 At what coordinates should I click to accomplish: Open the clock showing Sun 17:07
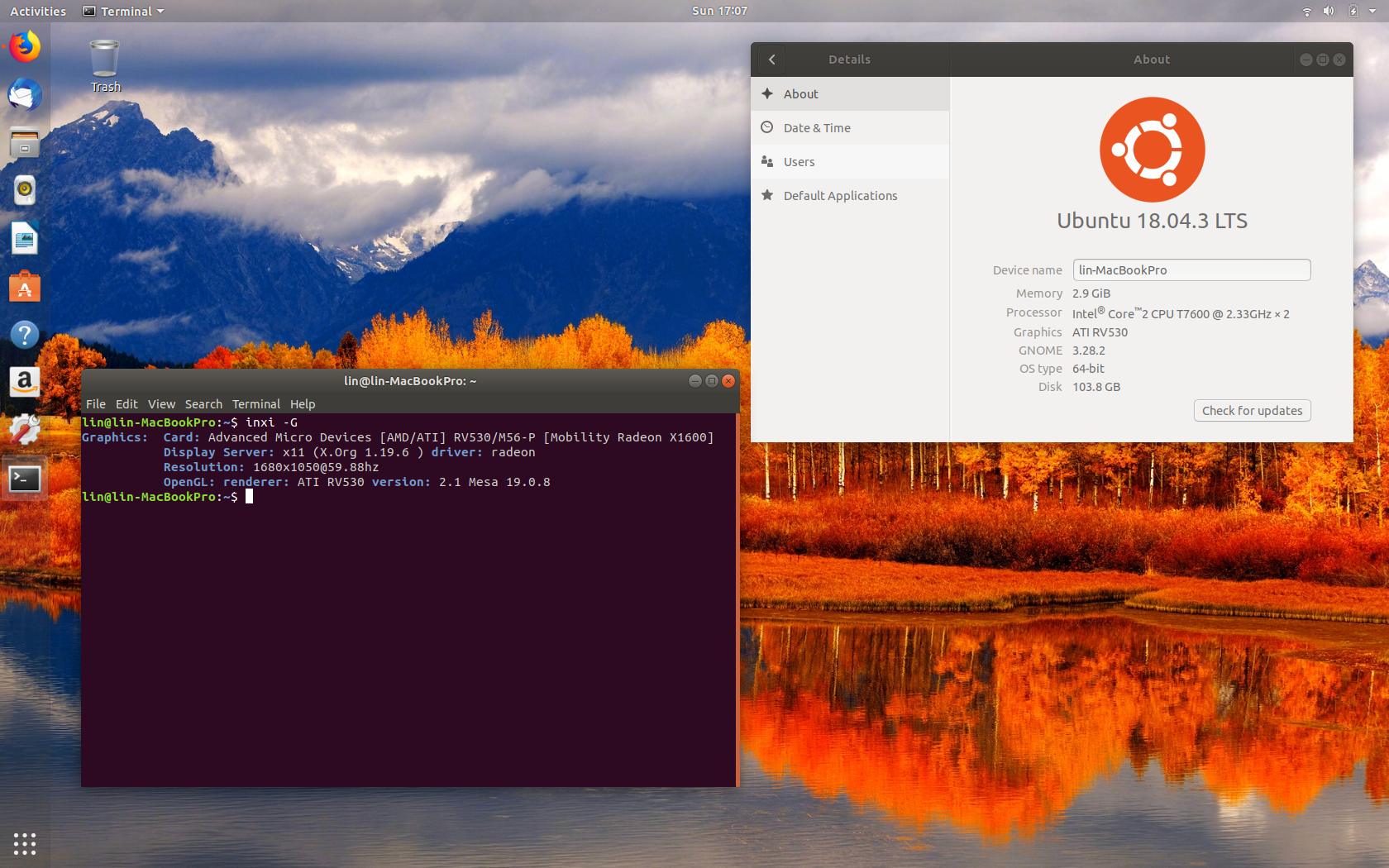[719, 11]
